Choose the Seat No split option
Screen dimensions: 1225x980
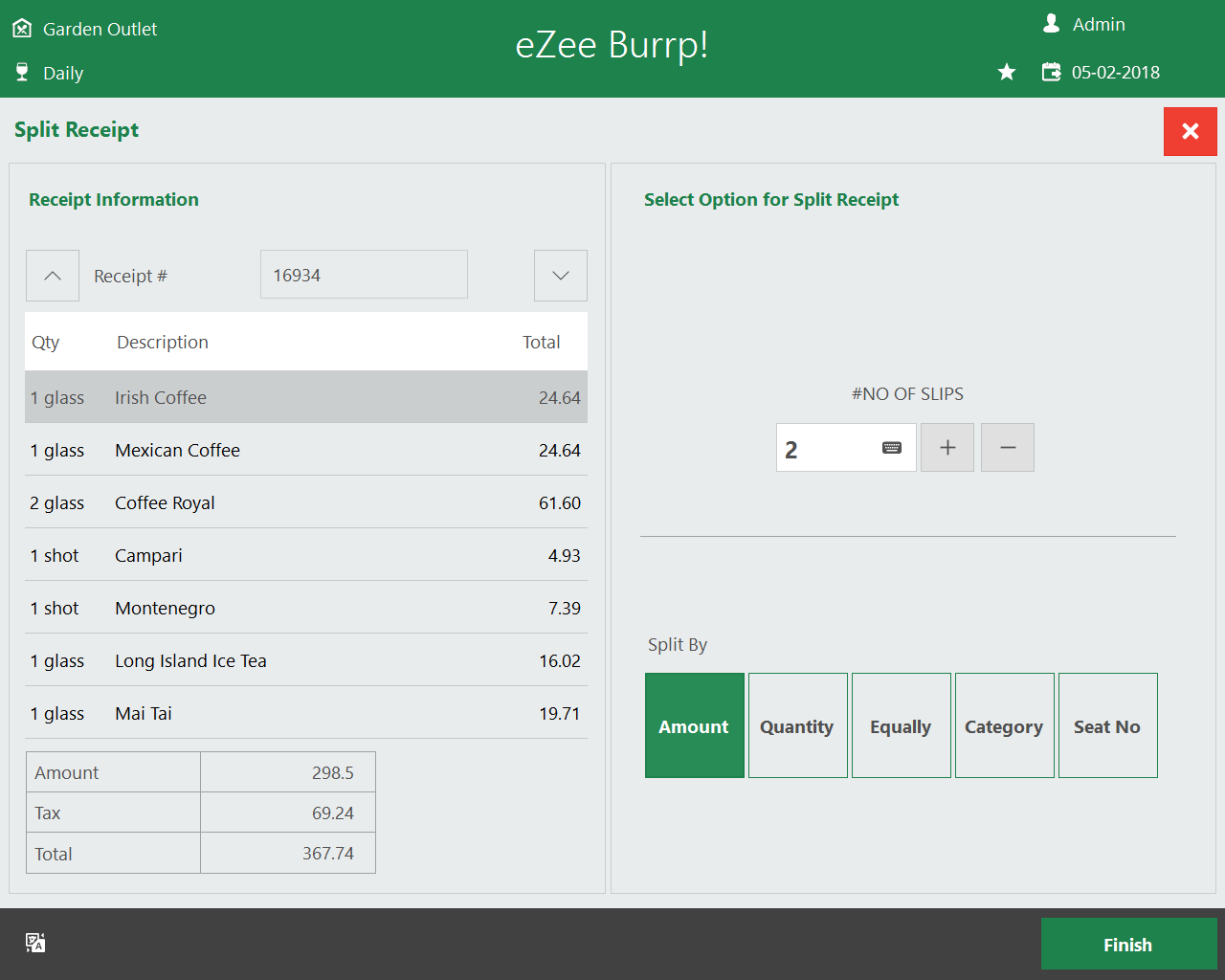(x=1107, y=725)
